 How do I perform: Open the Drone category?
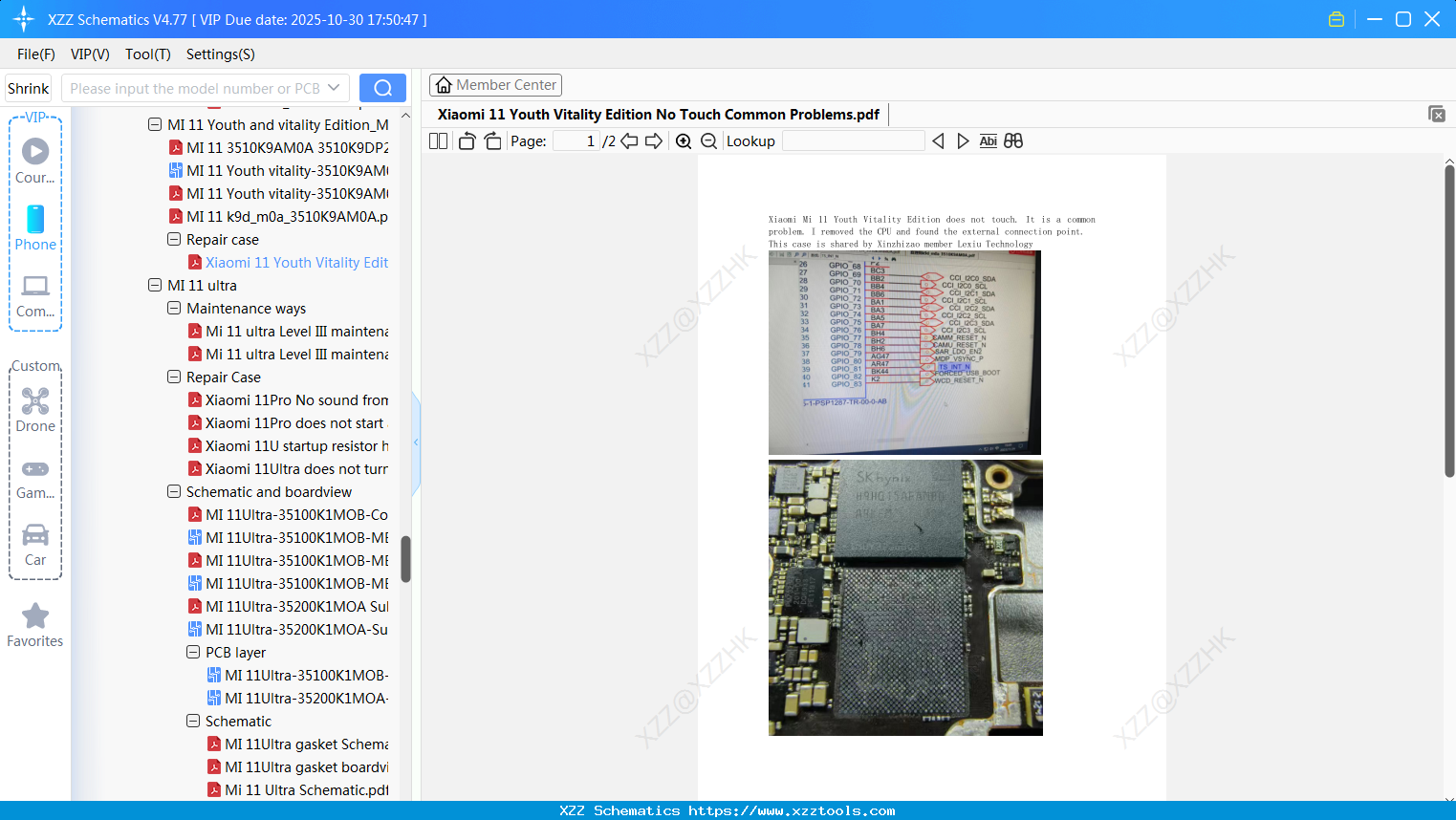(x=35, y=410)
